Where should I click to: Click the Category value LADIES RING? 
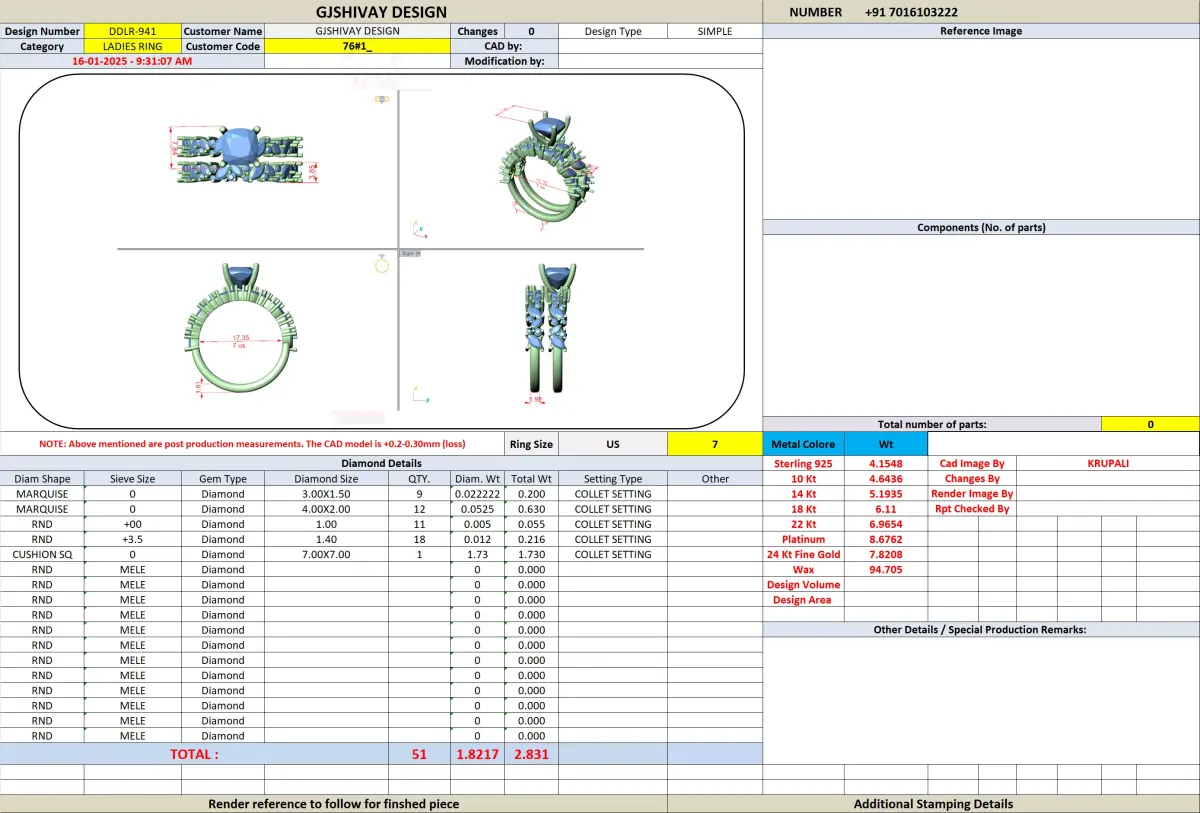pyautogui.click(x=133, y=47)
